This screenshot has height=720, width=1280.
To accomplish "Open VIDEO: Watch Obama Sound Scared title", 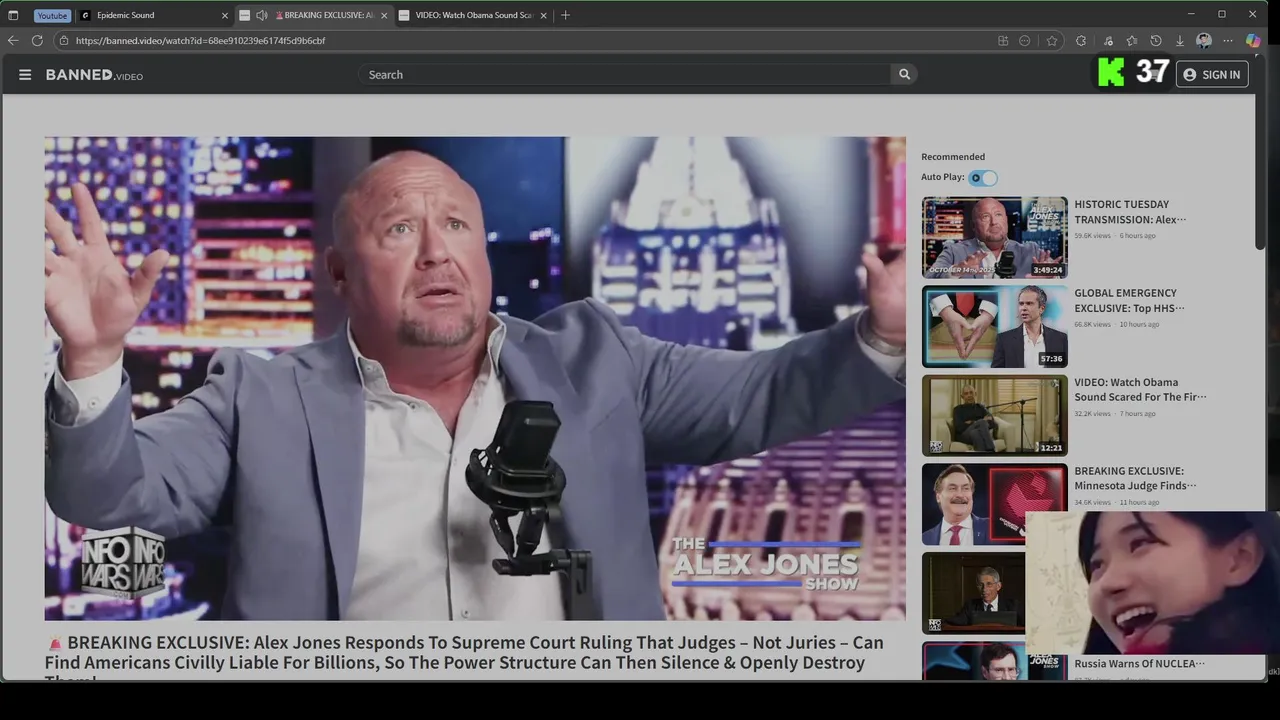I will (1140, 390).
